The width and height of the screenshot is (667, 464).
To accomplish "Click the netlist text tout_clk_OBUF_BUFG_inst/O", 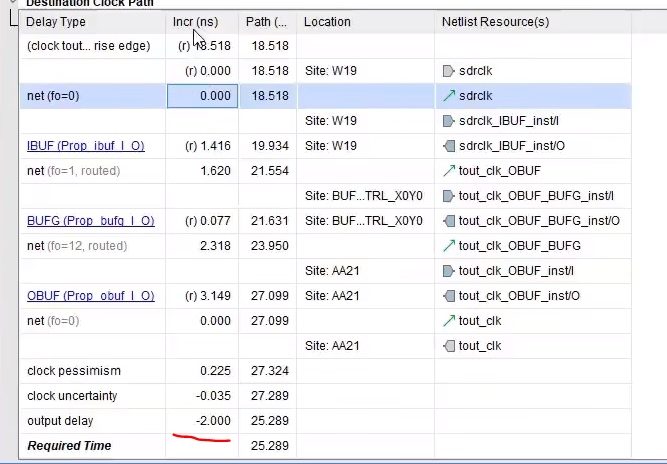I will (539, 221).
